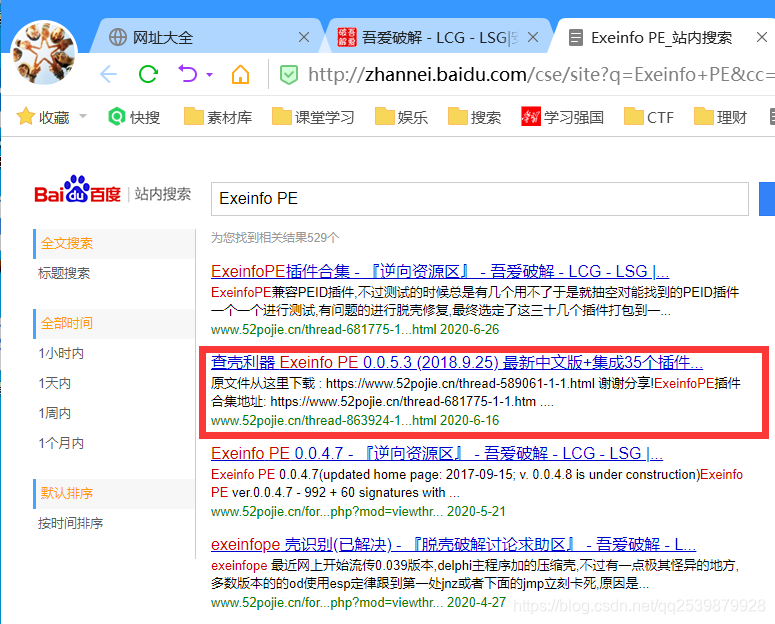Expand the 收藏 dropdown arrow
This screenshot has width=775, height=624.
point(83,116)
